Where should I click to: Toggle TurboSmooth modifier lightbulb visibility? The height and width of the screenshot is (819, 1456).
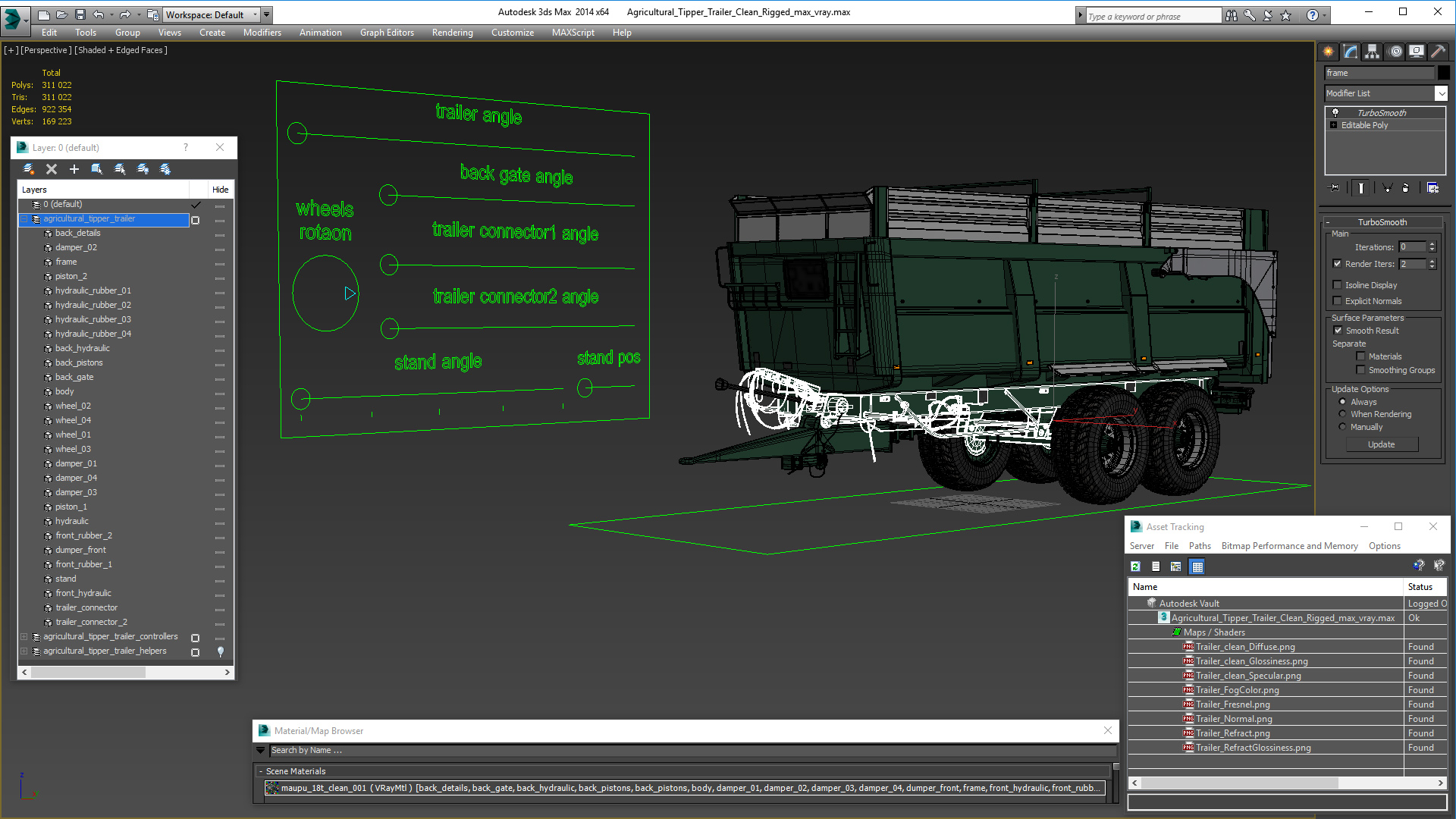[x=1335, y=112]
